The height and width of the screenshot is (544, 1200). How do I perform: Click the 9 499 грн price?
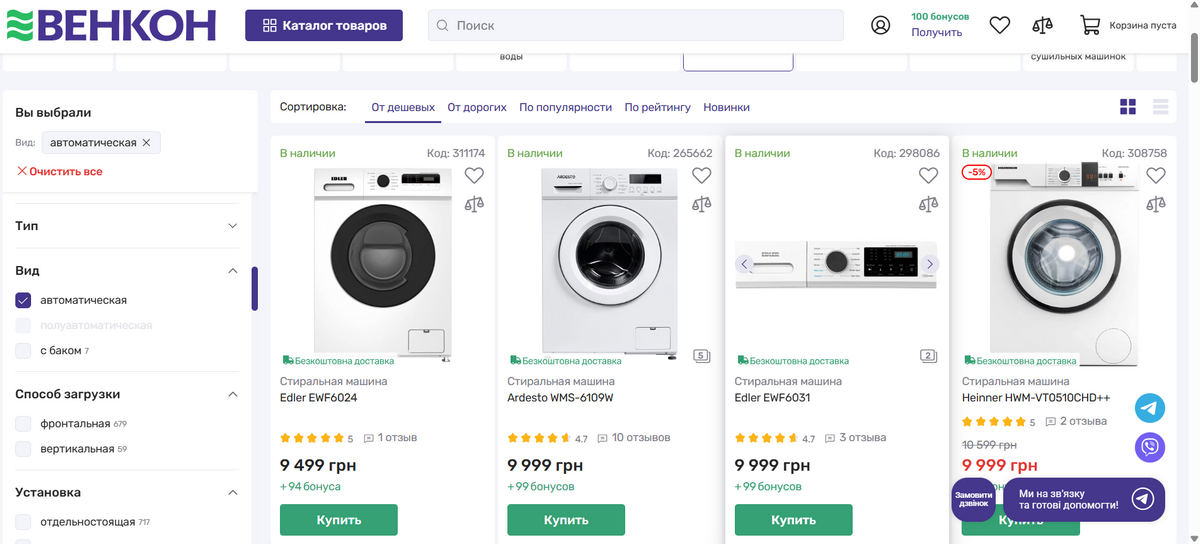(x=318, y=465)
